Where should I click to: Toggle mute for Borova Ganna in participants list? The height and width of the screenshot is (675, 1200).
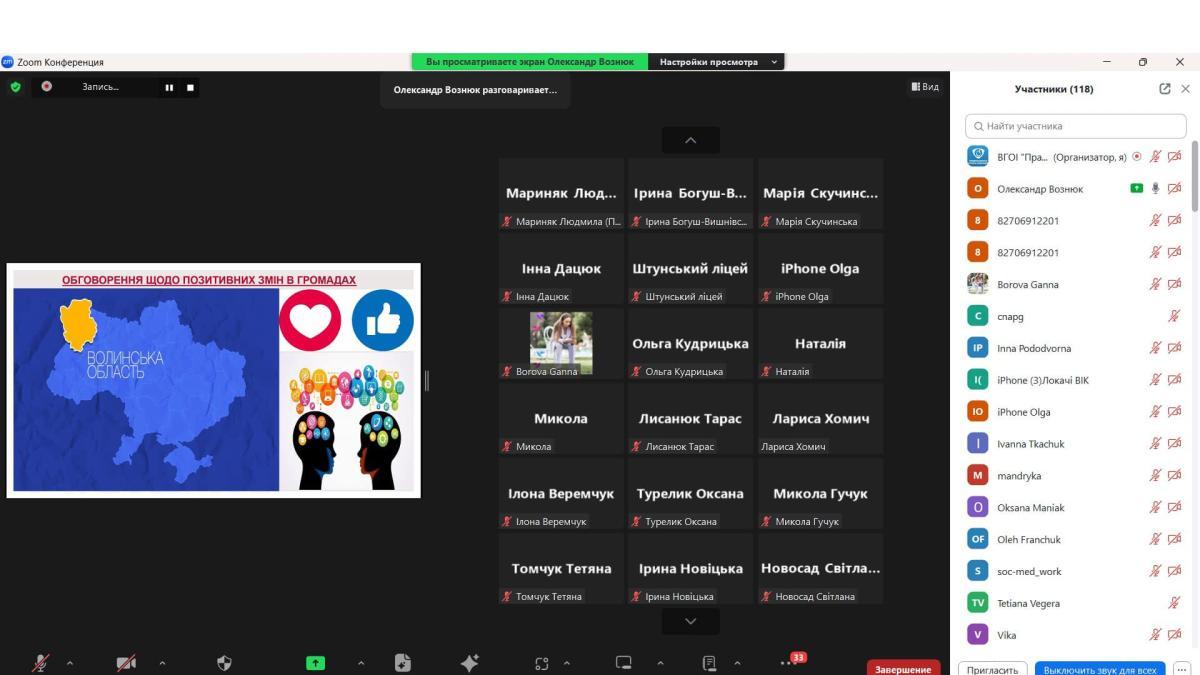(x=1155, y=284)
